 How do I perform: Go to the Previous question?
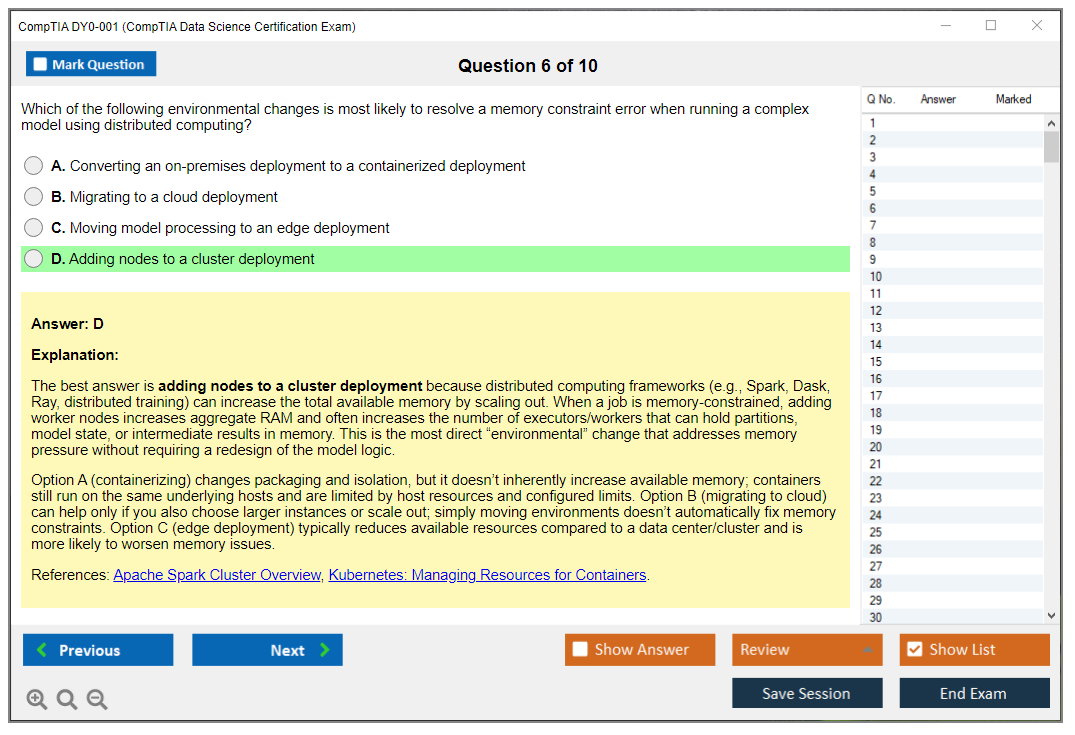click(x=98, y=650)
